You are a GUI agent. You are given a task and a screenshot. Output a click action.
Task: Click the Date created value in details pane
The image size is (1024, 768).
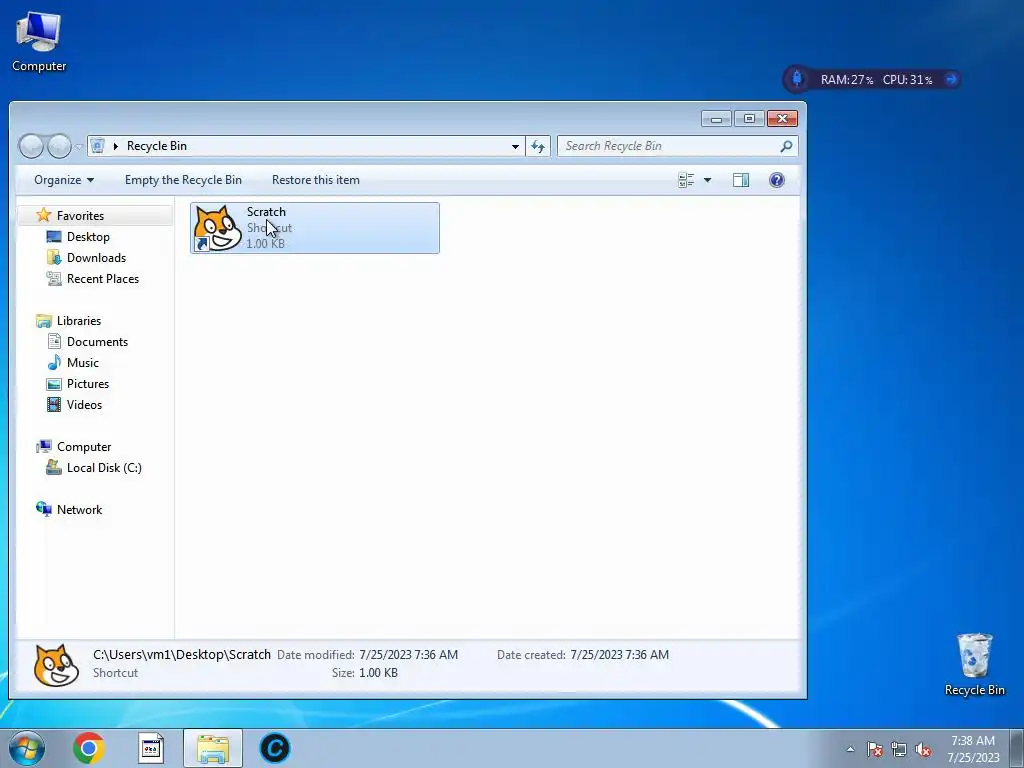click(x=619, y=655)
